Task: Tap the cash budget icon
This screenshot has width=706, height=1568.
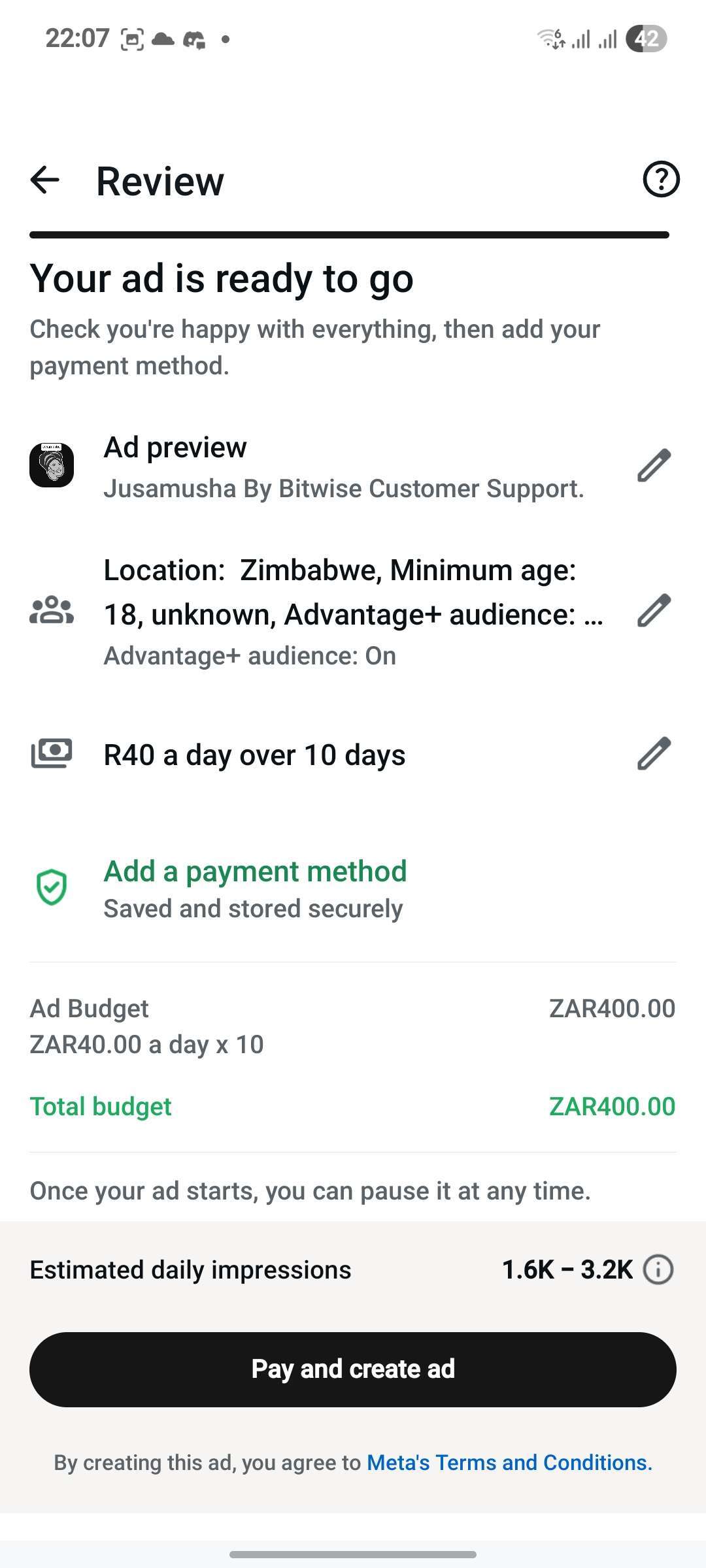Action: pyautogui.click(x=52, y=753)
